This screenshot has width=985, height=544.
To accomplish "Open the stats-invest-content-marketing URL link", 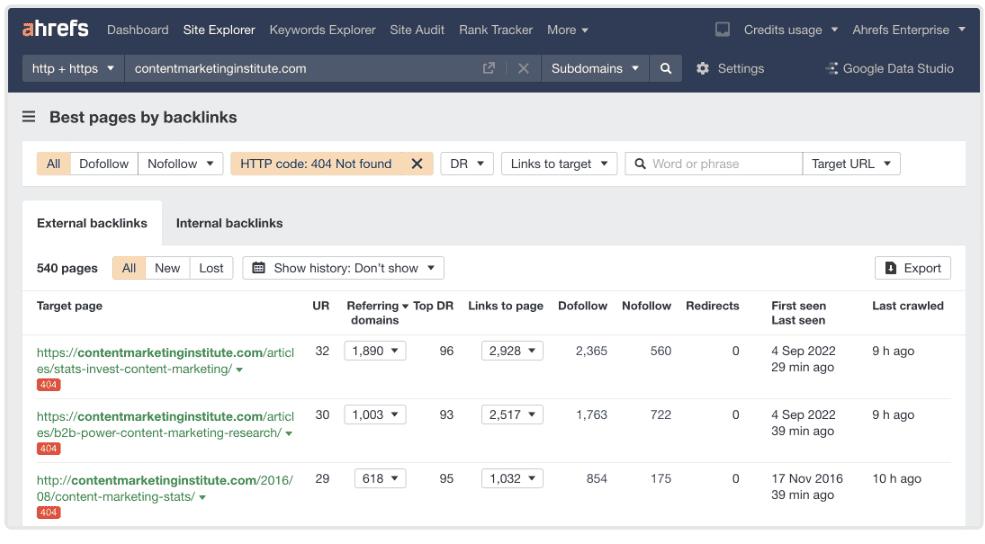I will 165,361.
